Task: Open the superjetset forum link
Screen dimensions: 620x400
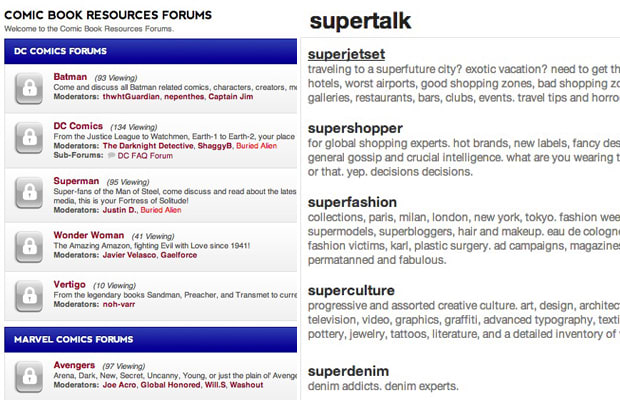Action: (x=346, y=54)
